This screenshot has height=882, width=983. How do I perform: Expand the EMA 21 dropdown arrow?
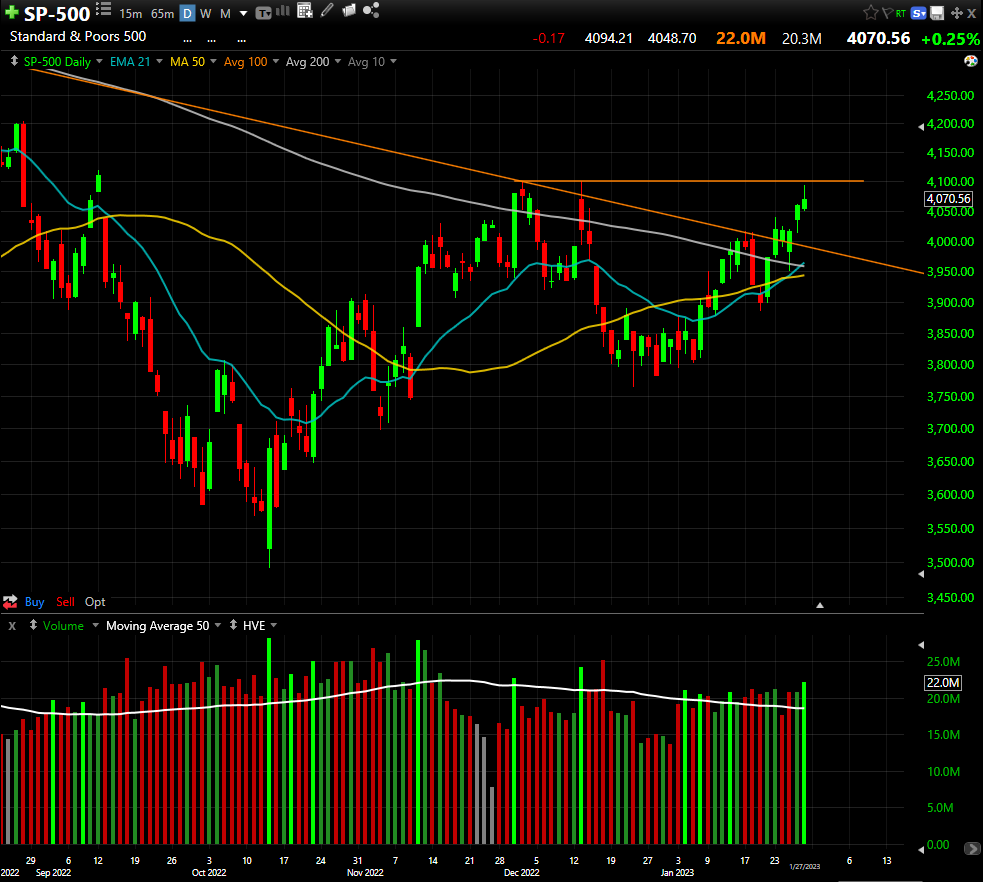(x=159, y=61)
